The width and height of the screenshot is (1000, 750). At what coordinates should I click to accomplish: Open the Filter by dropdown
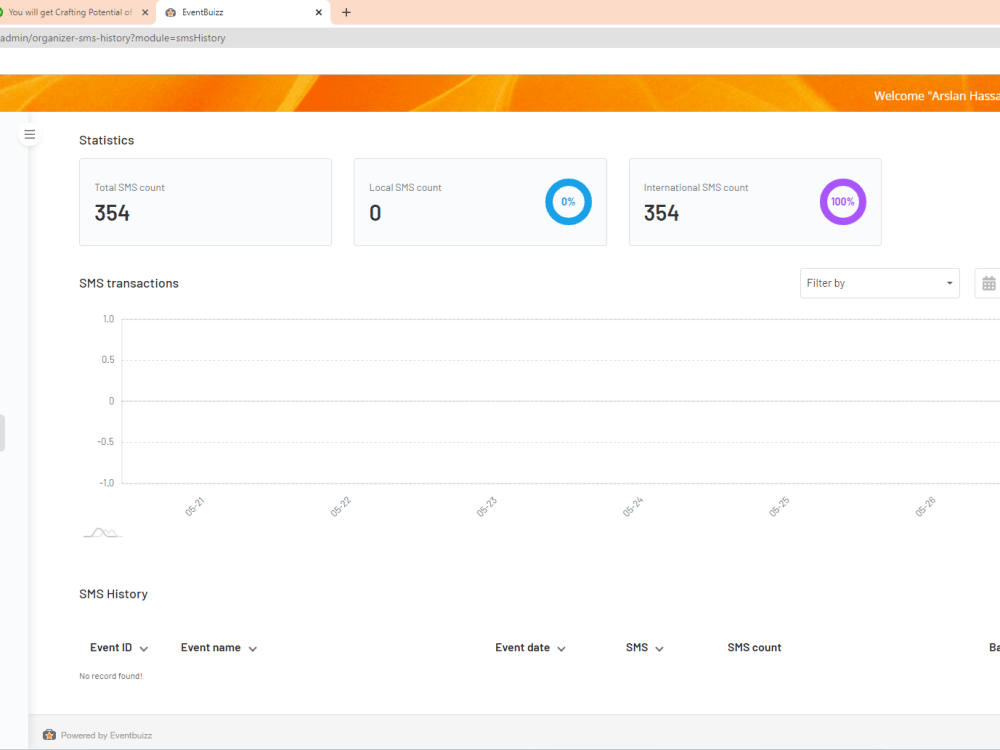879,283
